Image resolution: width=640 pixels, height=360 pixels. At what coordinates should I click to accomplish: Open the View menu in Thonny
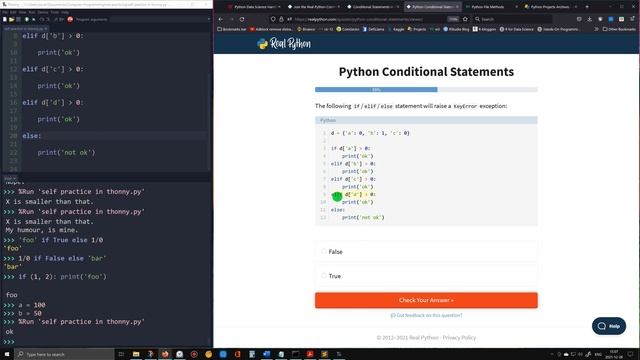tap(22, 13)
